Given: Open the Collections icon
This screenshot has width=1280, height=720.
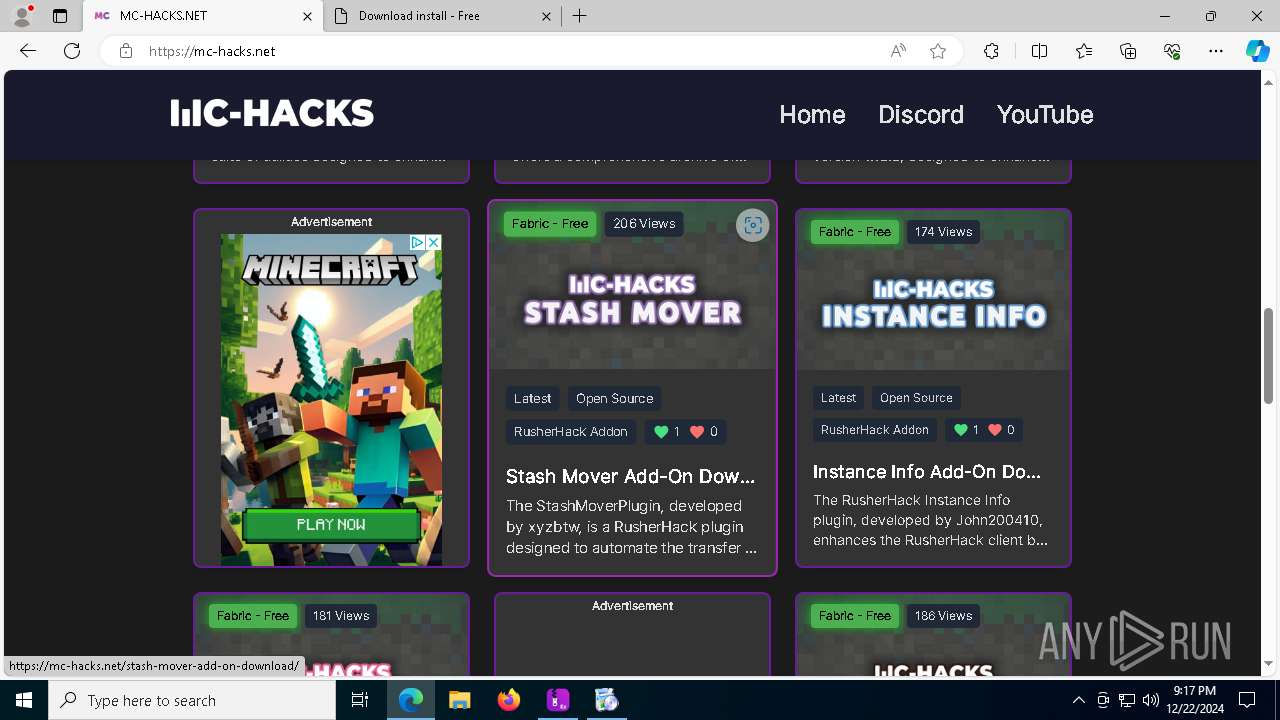Looking at the screenshot, I should [x=1128, y=51].
